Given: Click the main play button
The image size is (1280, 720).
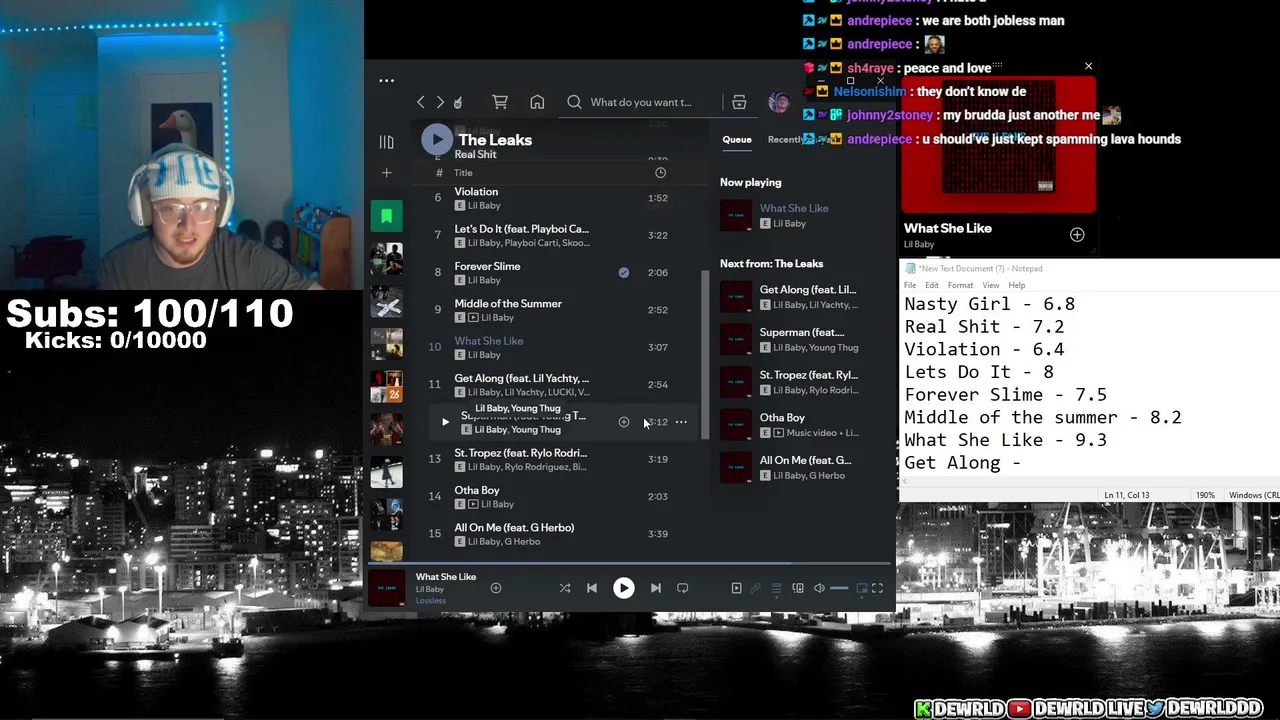Looking at the screenshot, I should coord(623,588).
